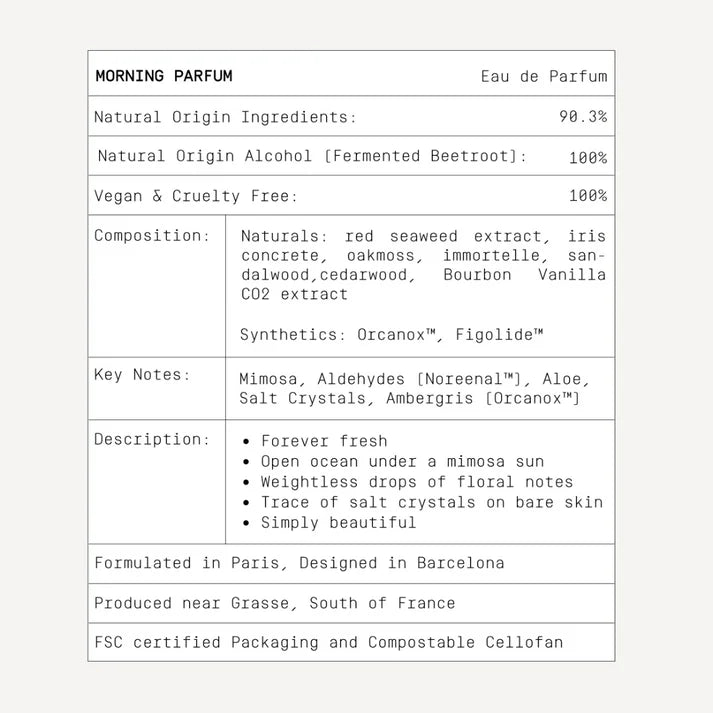This screenshot has width=713, height=713.
Task: Click the FSC certified Packaging row
Action: [328, 642]
